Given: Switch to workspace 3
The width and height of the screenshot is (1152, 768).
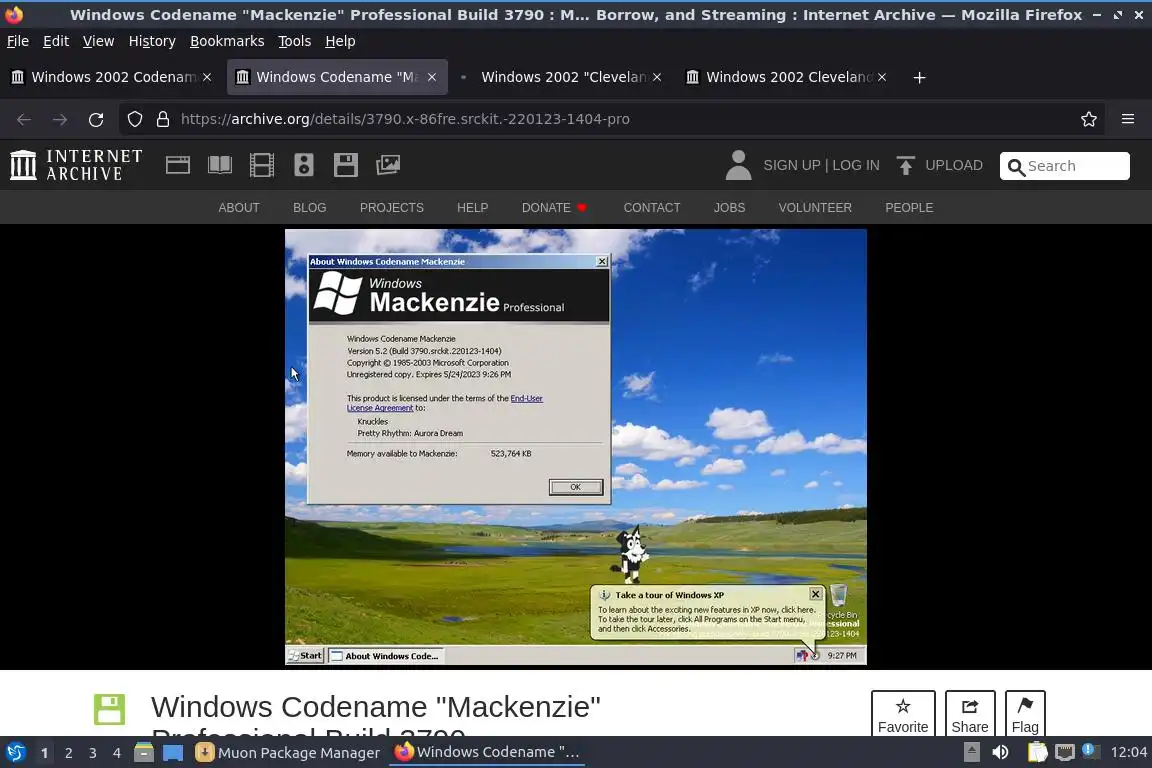Looking at the screenshot, I should click(x=93, y=753).
